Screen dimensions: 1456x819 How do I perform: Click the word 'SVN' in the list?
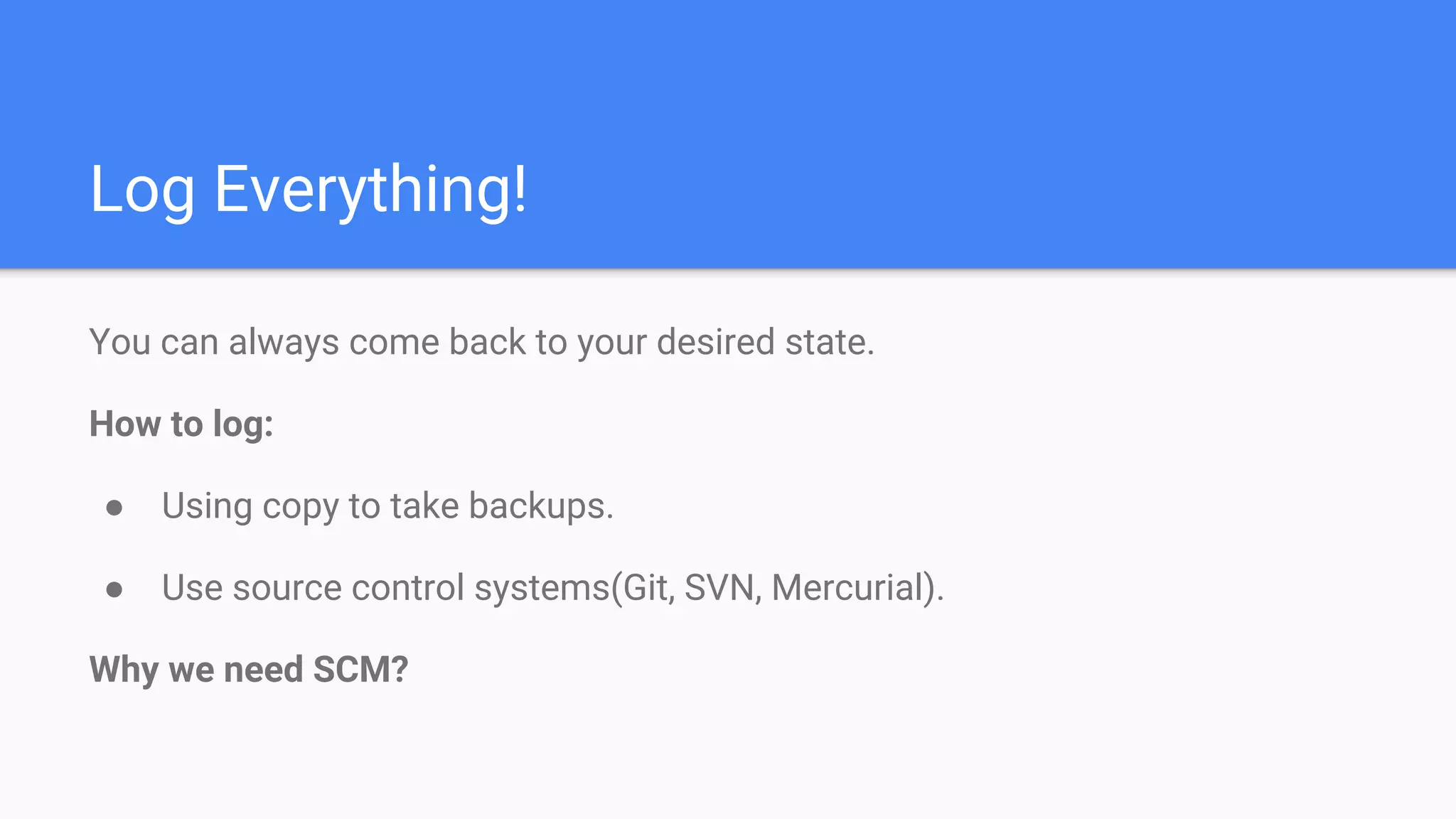pyautogui.click(x=719, y=588)
